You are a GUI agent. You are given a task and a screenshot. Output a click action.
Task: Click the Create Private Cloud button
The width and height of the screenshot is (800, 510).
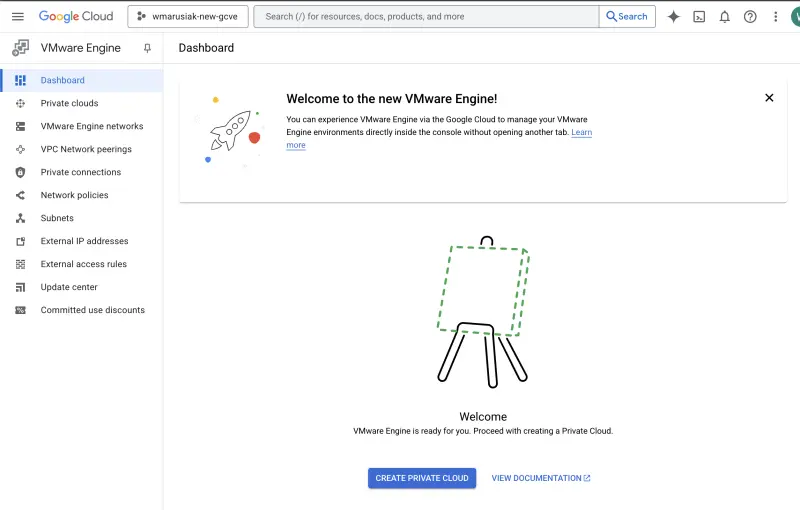[x=422, y=478]
